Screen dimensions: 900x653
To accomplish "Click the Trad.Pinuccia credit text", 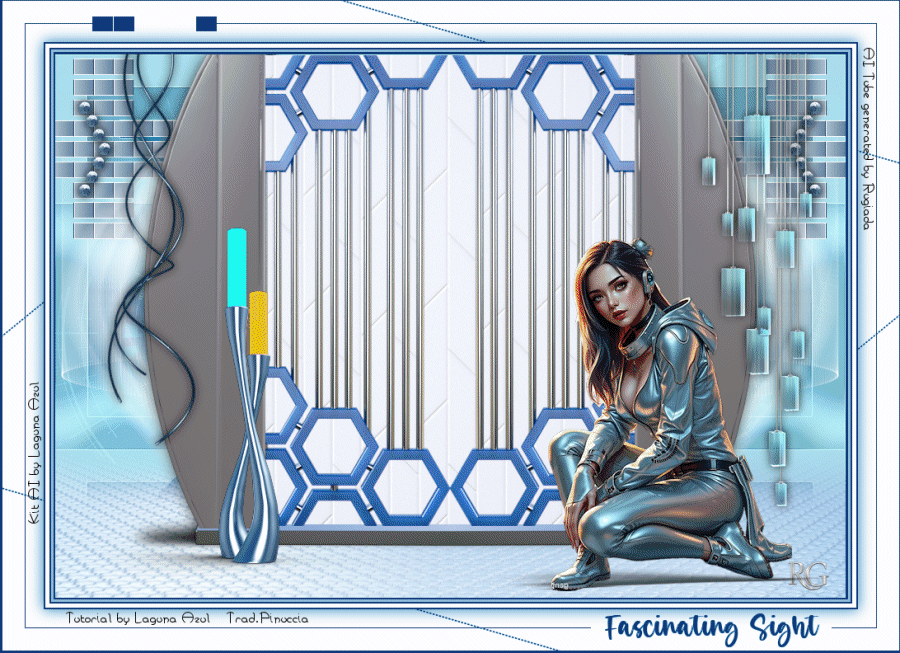I will click(x=267, y=619).
